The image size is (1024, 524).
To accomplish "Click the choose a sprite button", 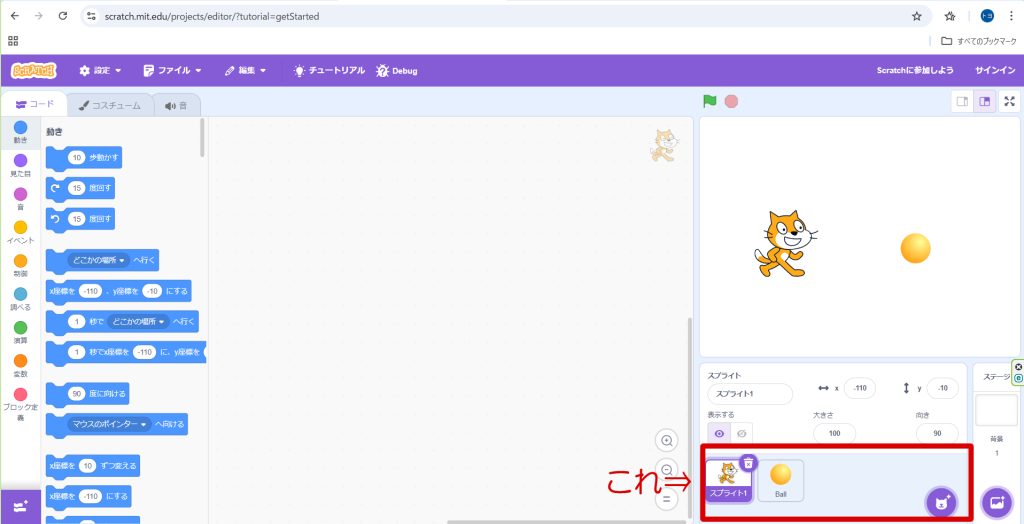I will [940, 502].
